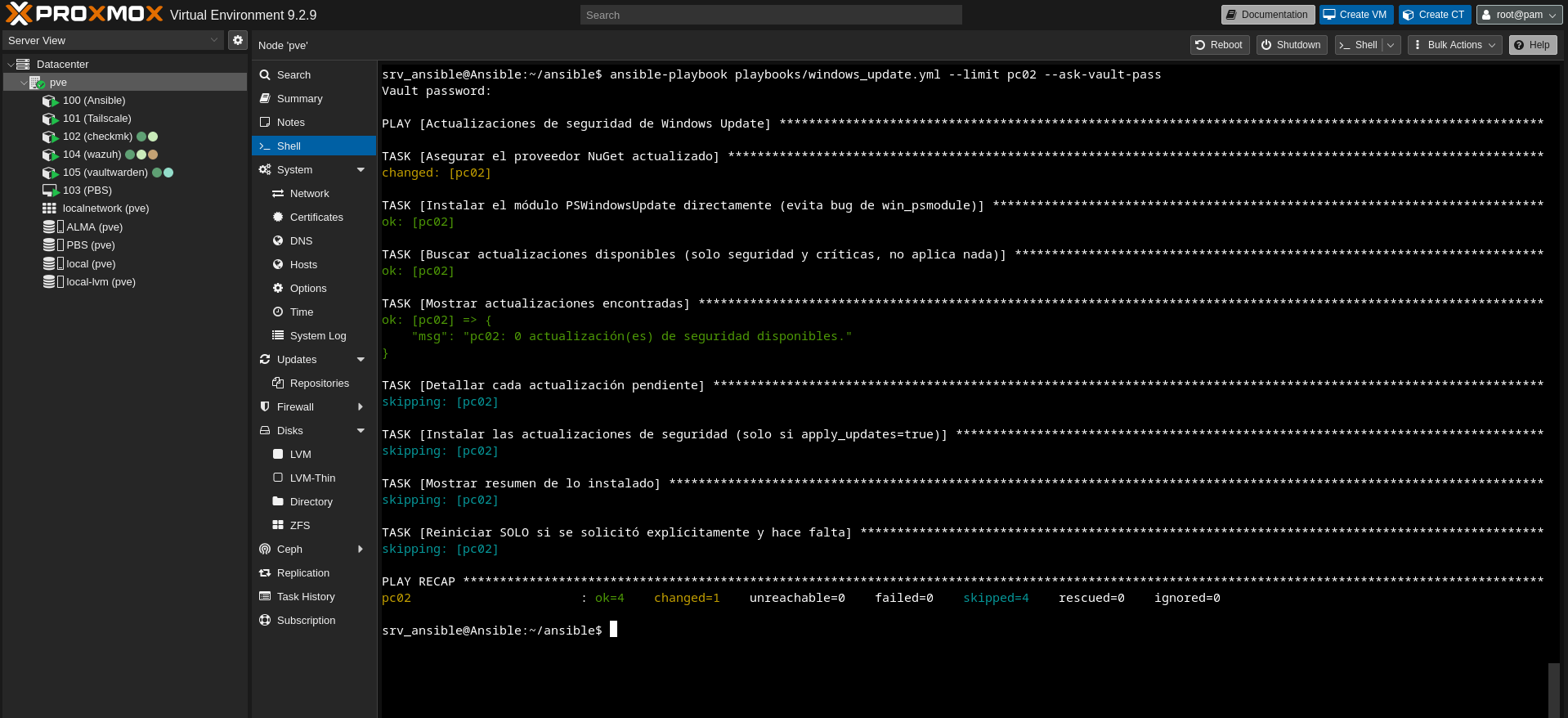Open the Shell button dropdown arrow

1391,45
